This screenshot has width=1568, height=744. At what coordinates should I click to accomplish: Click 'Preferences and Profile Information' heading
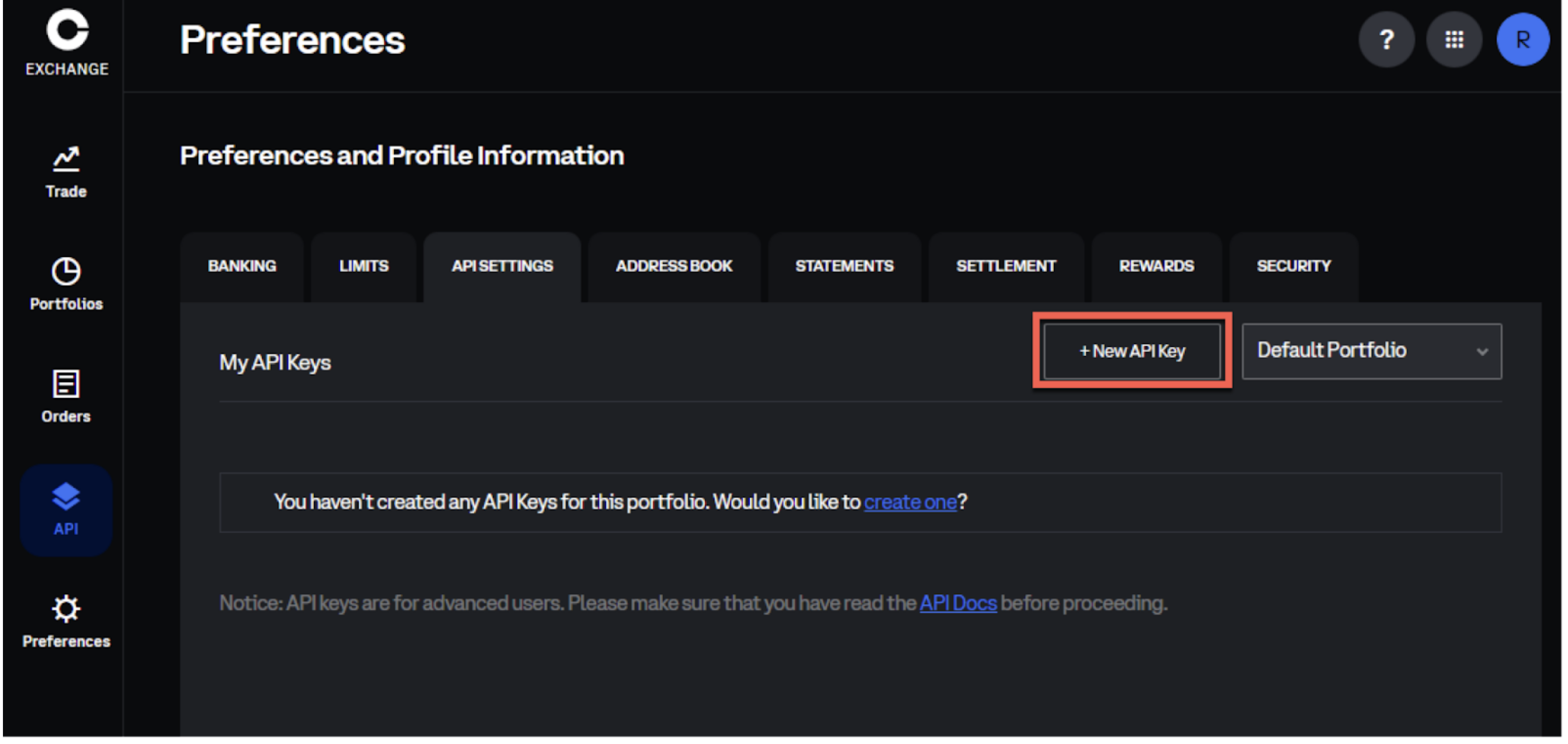pos(402,156)
